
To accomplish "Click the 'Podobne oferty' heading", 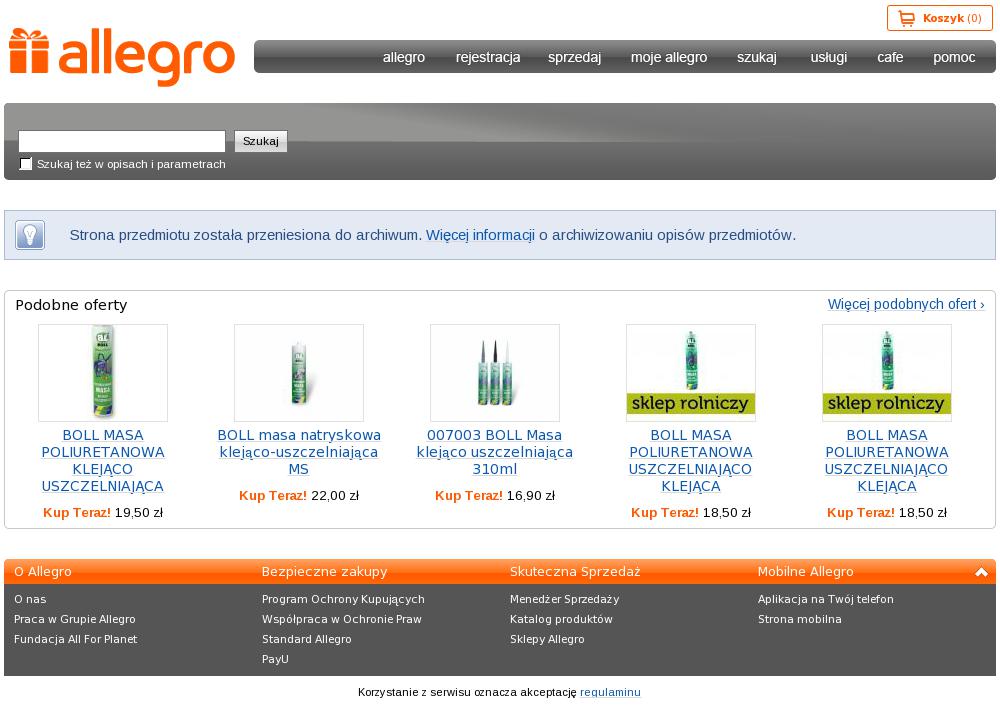I will pos(71,305).
